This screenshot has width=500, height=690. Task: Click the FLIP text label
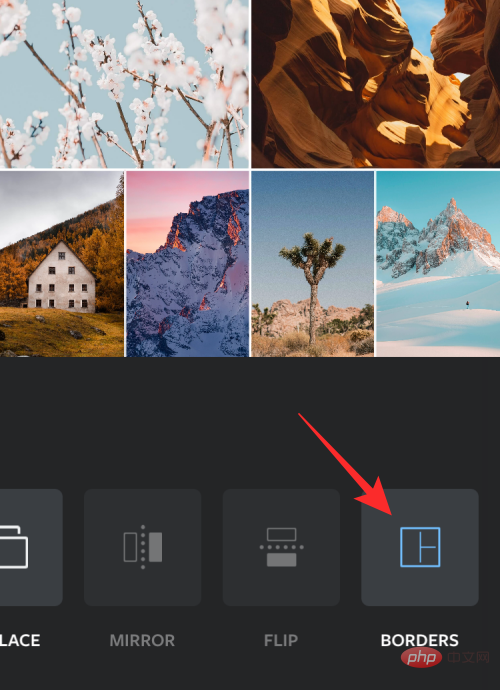pyautogui.click(x=281, y=640)
